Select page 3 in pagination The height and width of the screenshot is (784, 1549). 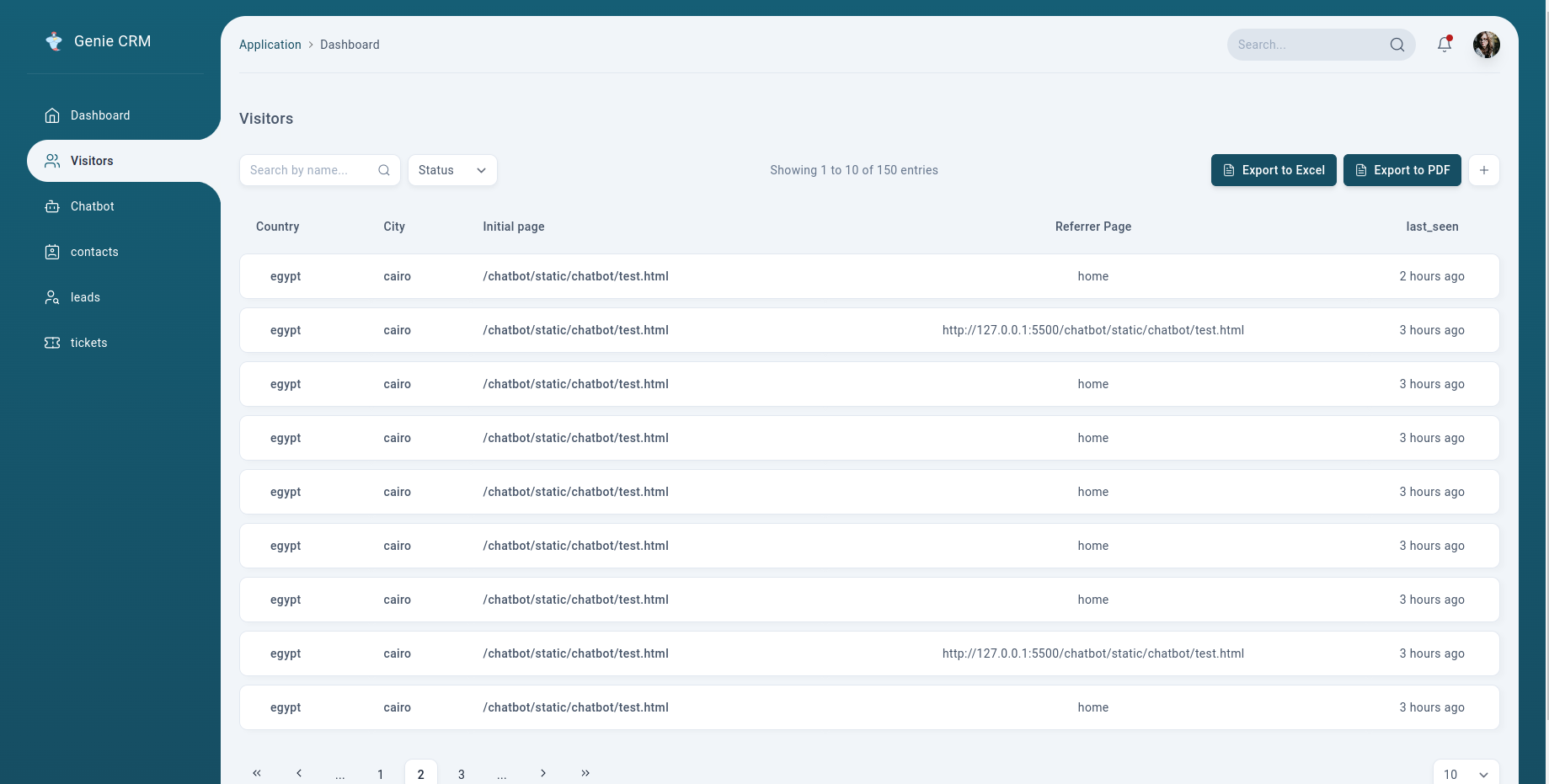pyautogui.click(x=462, y=774)
